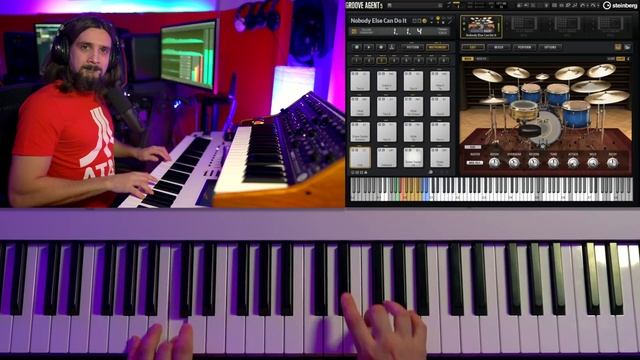Click the highlighted gold icon right of OPTIONS
Screen dimensions: 640x360
(618, 47)
